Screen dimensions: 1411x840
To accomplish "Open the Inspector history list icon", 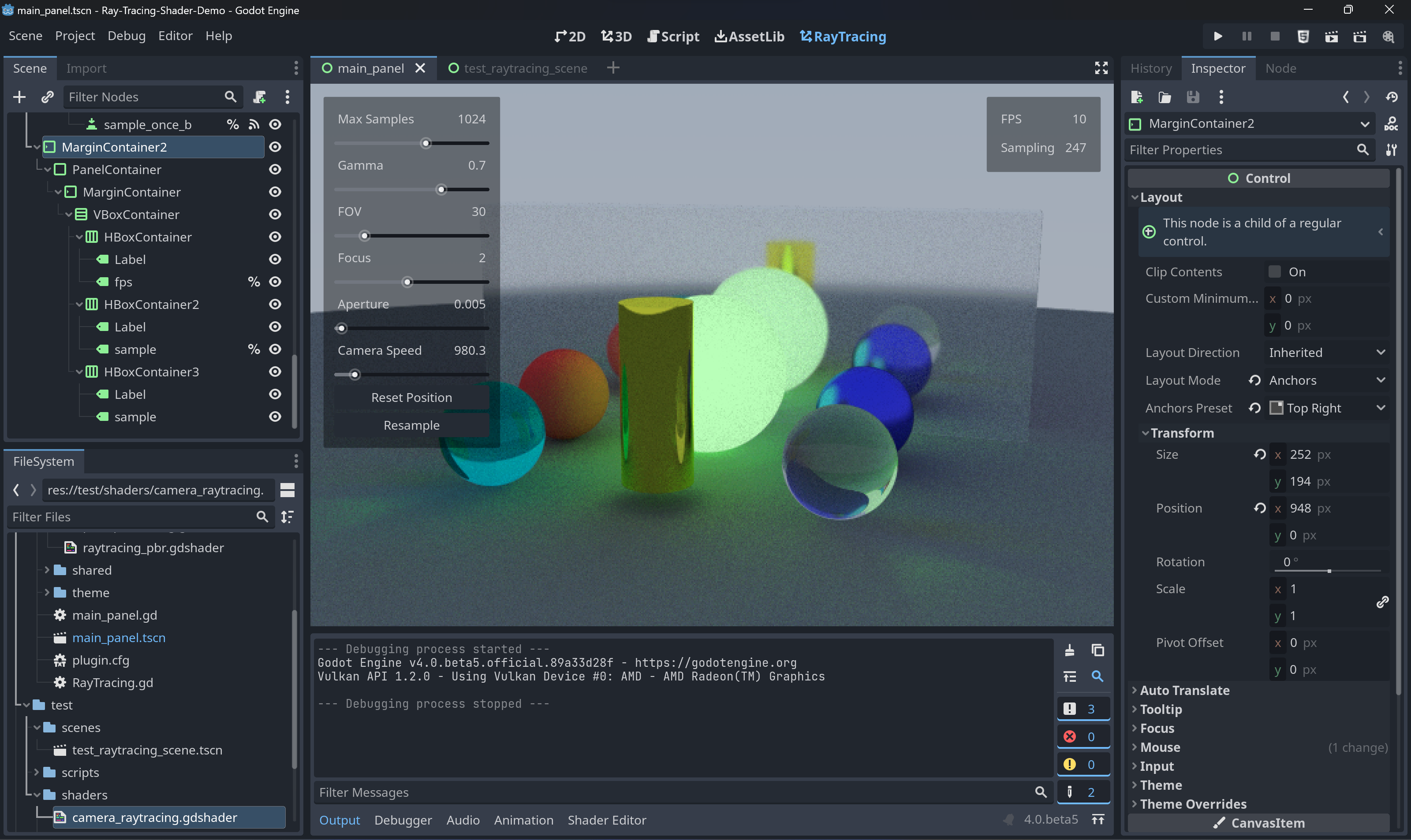I will pos(1392,97).
